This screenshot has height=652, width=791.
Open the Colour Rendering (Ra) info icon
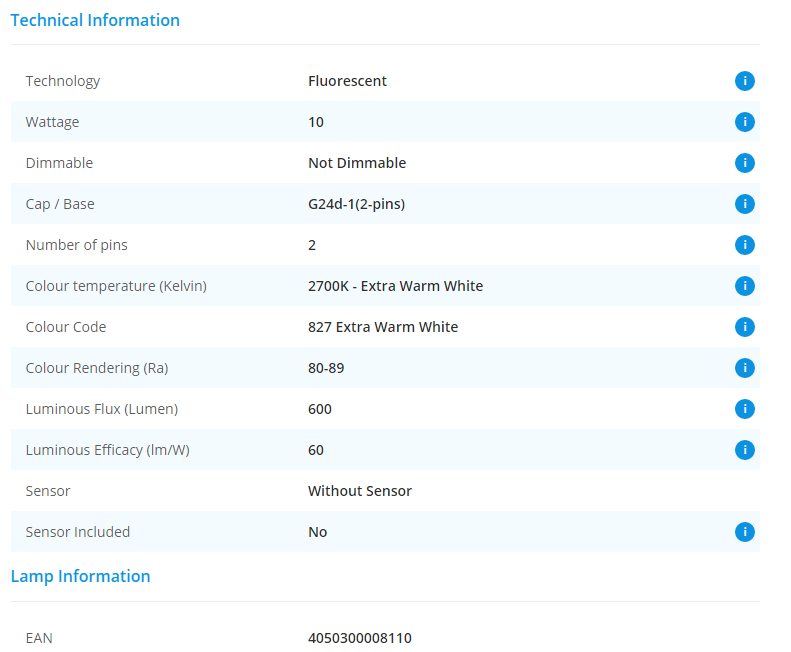(745, 368)
